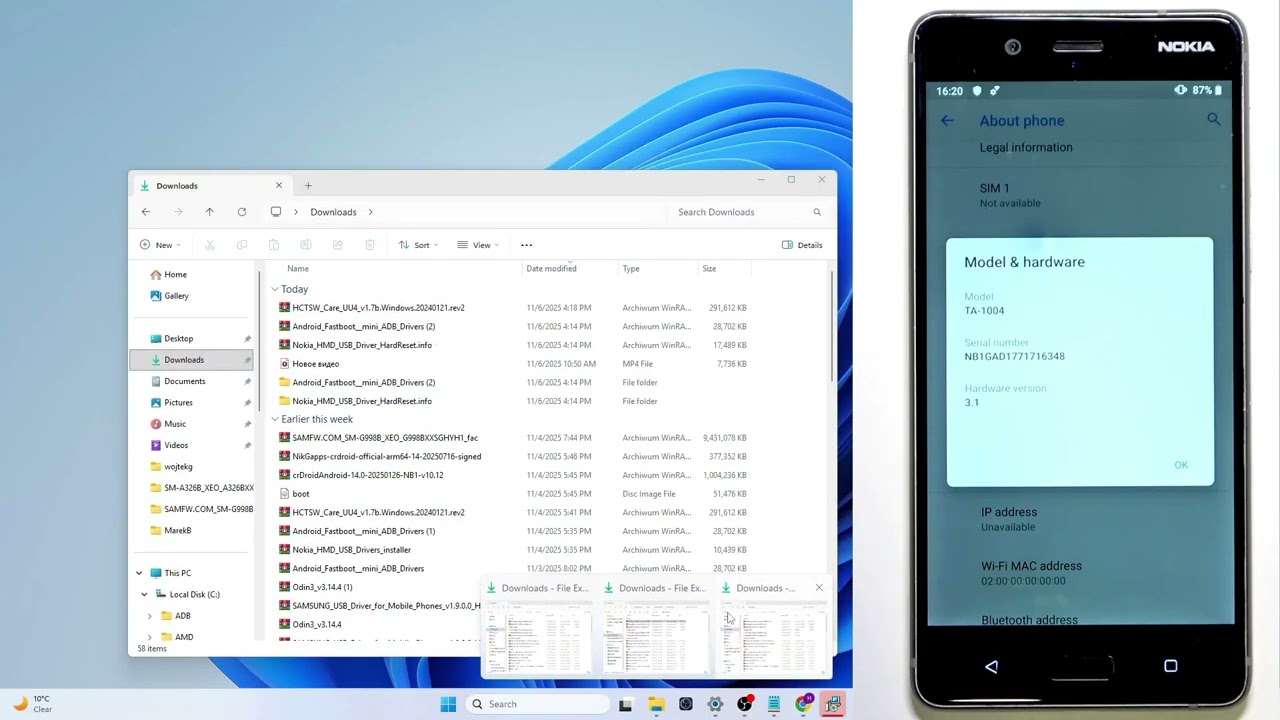Tap the back arrow beside About phone
The image size is (1280, 720).
(947, 120)
